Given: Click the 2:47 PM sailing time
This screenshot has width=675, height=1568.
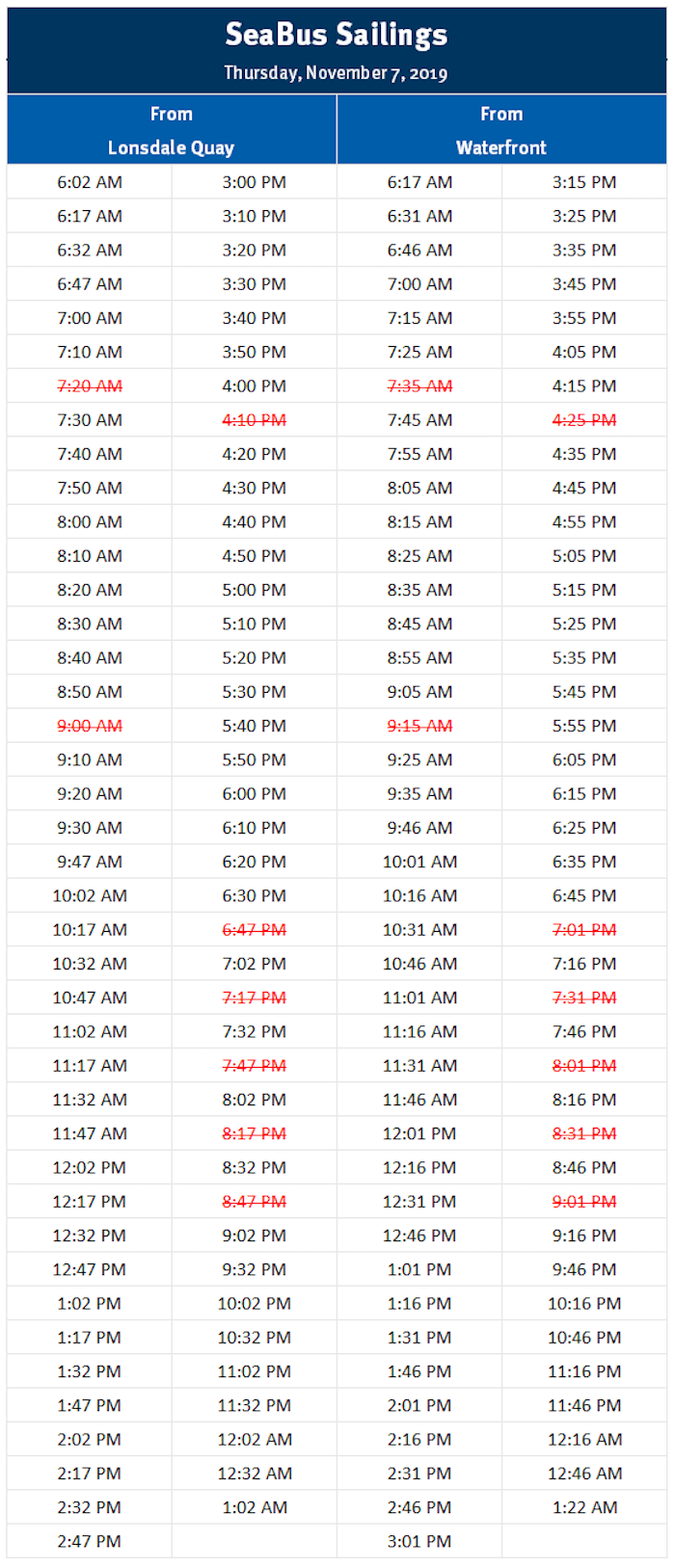Looking at the screenshot, I should [x=90, y=1541].
